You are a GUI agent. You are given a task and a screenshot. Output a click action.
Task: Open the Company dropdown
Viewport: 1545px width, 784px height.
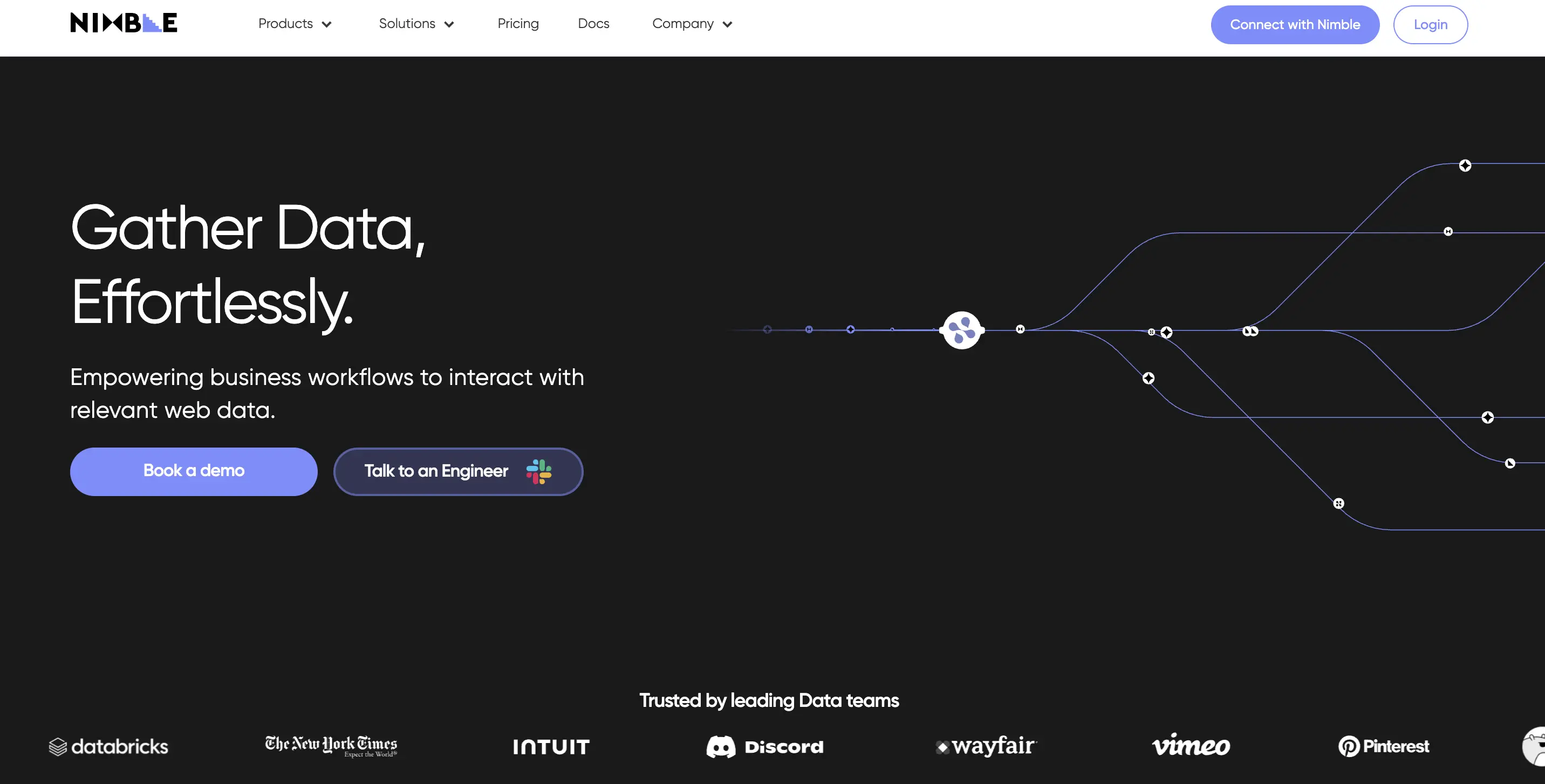pos(692,24)
